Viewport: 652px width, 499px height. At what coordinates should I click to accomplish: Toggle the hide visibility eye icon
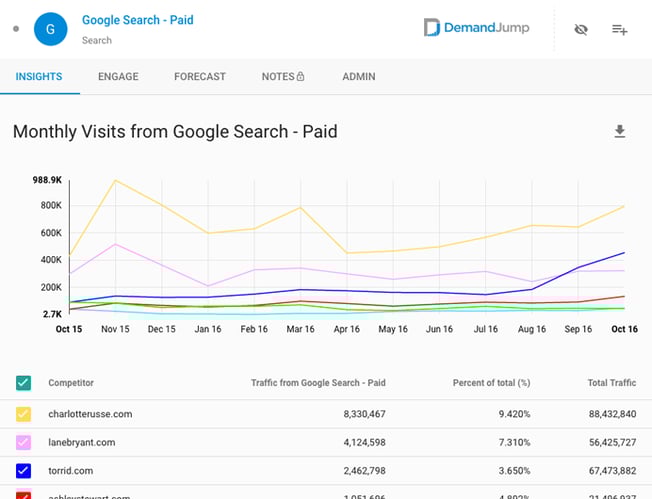tap(581, 30)
